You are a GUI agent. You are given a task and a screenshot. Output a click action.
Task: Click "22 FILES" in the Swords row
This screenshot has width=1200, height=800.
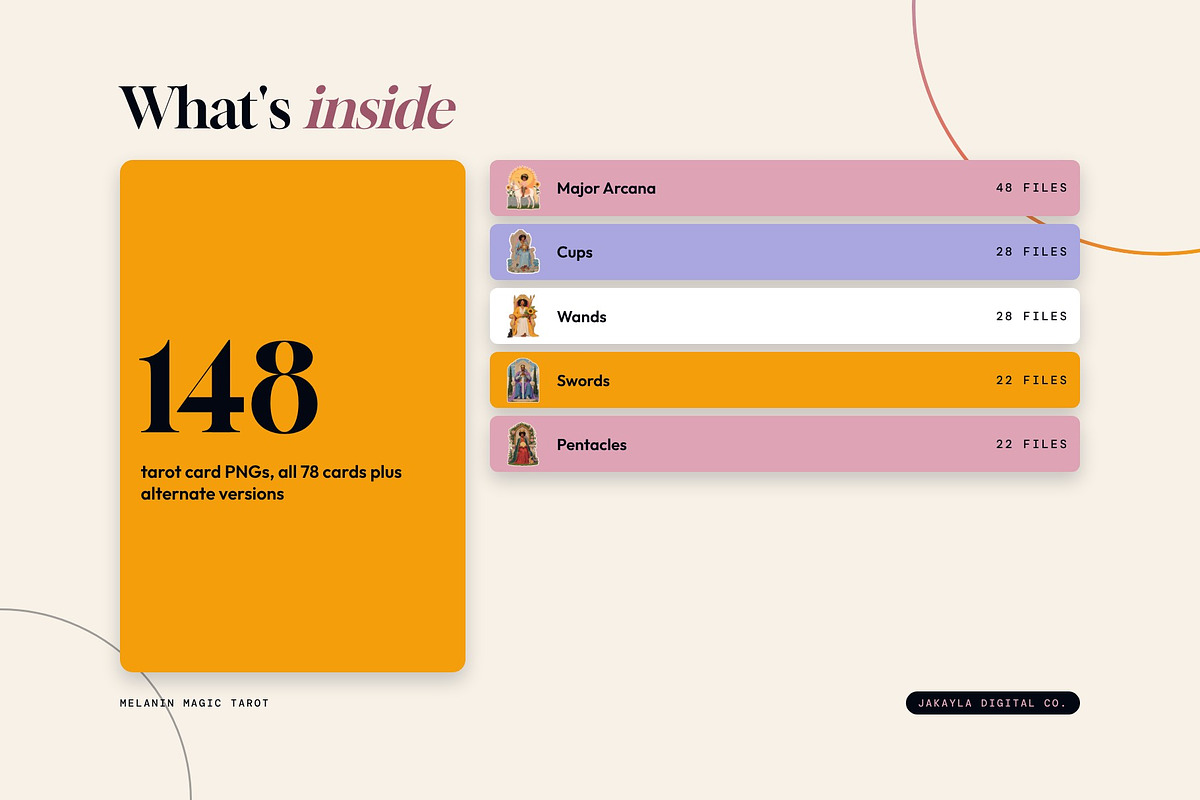pos(1032,380)
